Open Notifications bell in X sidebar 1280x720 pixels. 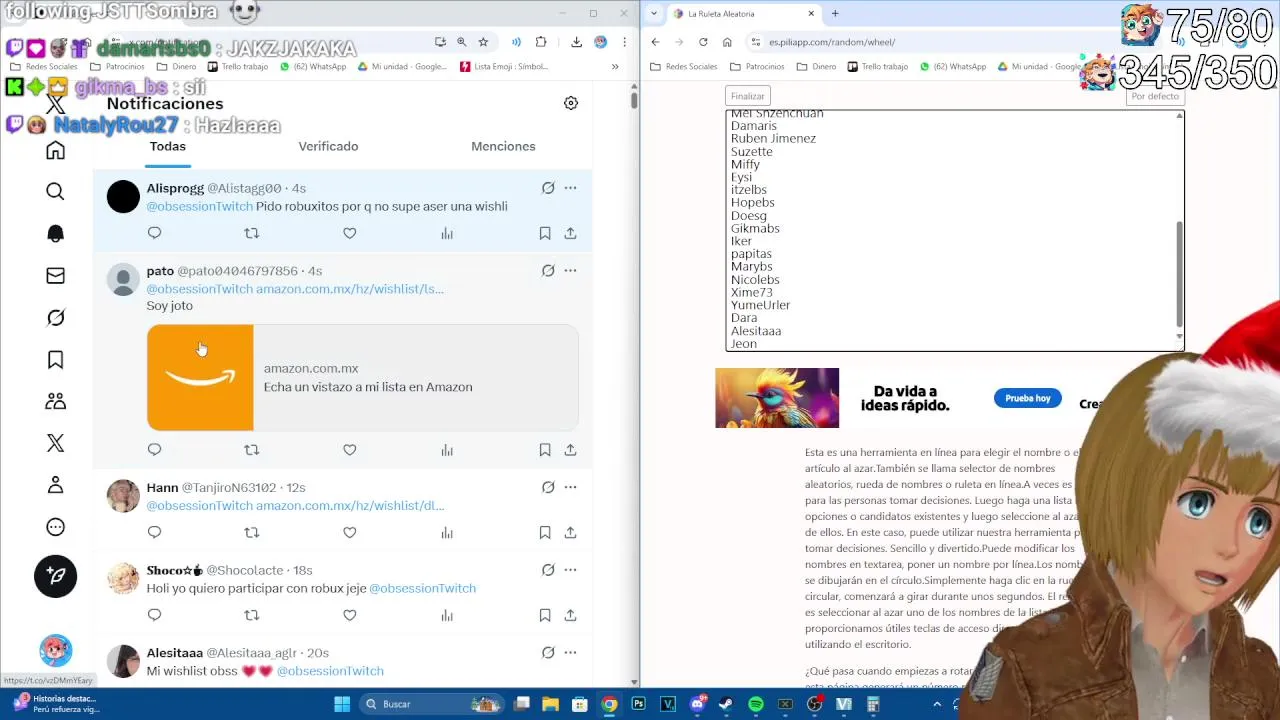click(55, 233)
